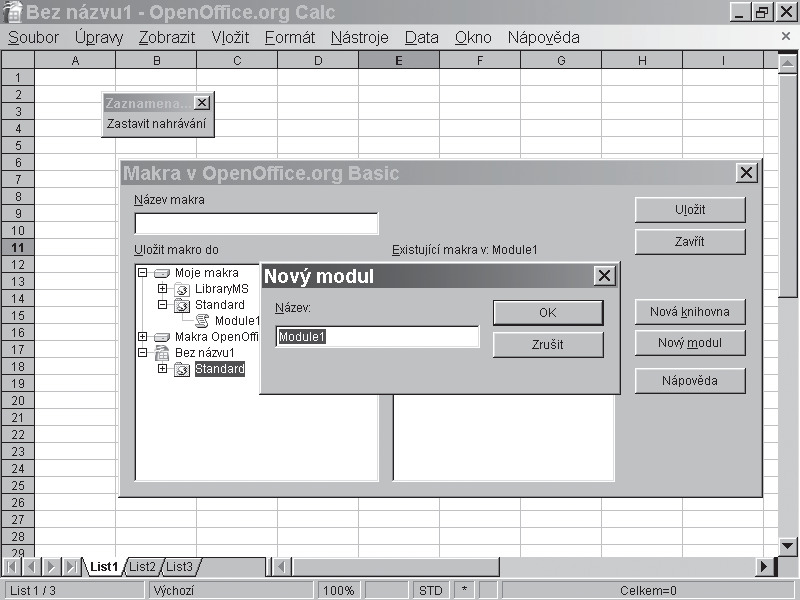Select column E header
Viewport: 800px width, 600px height.
coord(399,61)
